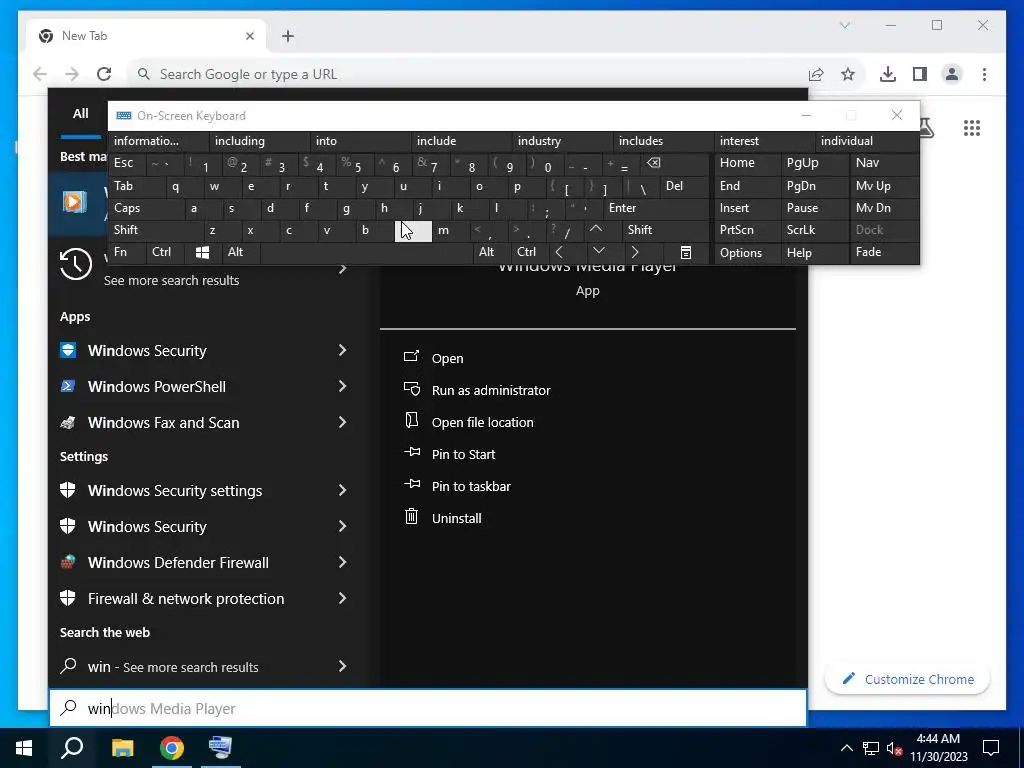
Task: Click the down arrow key on keyboard
Action: pyautogui.click(x=599, y=253)
